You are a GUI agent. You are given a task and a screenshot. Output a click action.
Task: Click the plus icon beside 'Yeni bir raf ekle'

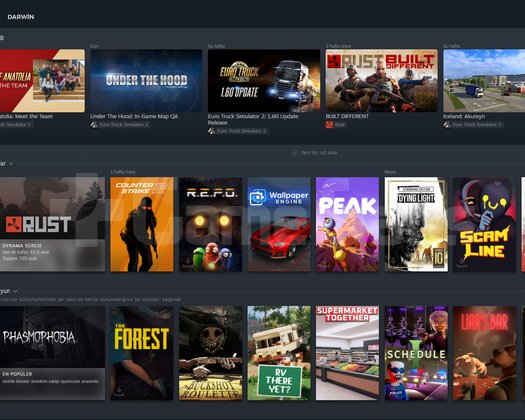coord(295,153)
